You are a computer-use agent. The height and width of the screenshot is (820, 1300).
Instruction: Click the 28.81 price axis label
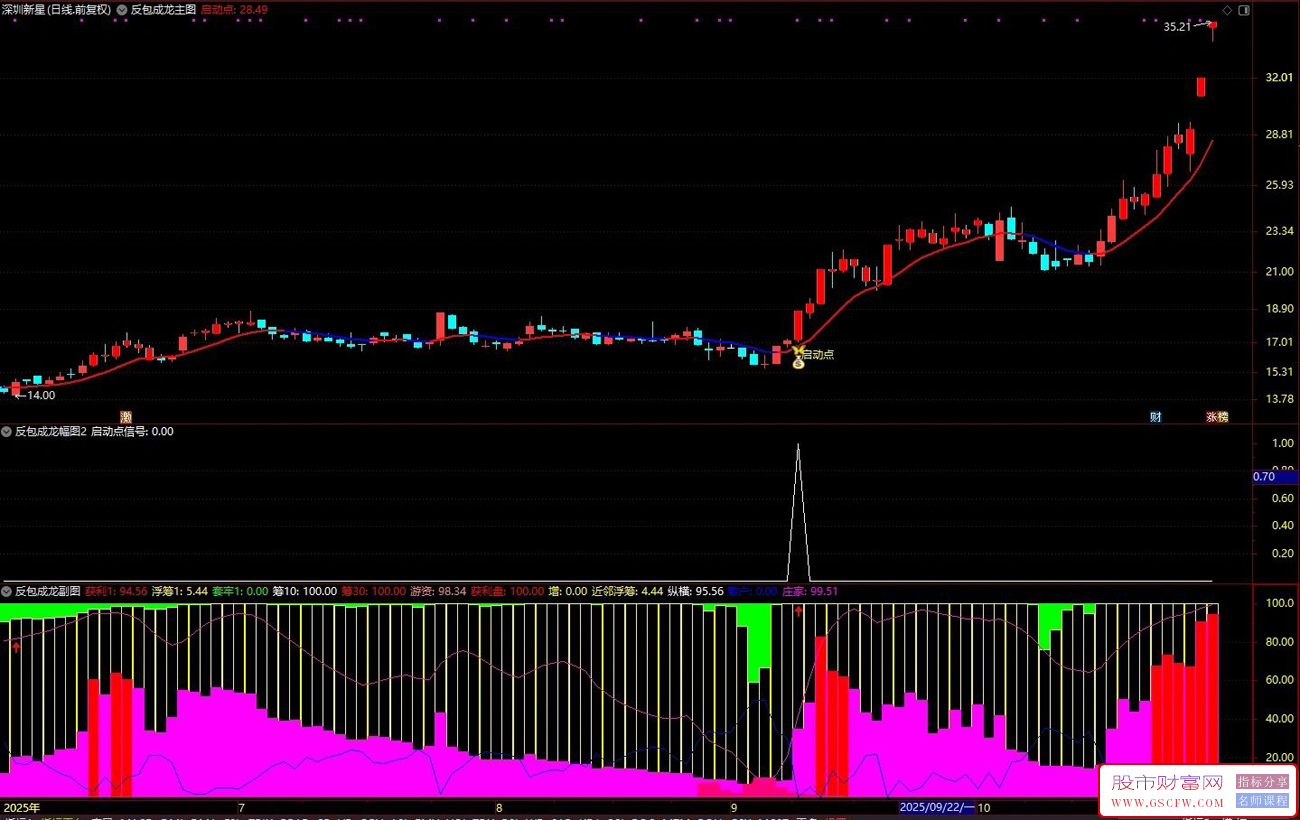pyautogui.click(x=1279, y=133)
